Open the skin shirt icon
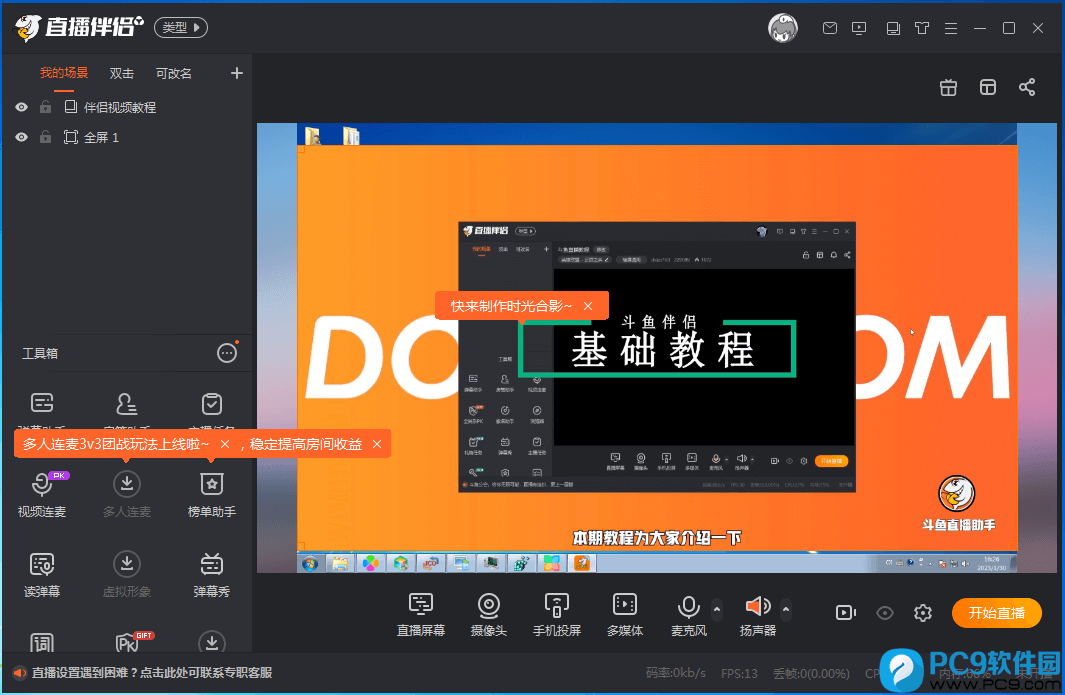The height and width of the screenshot is (695, 1065). pyautogui.click(x=922, y=28)
